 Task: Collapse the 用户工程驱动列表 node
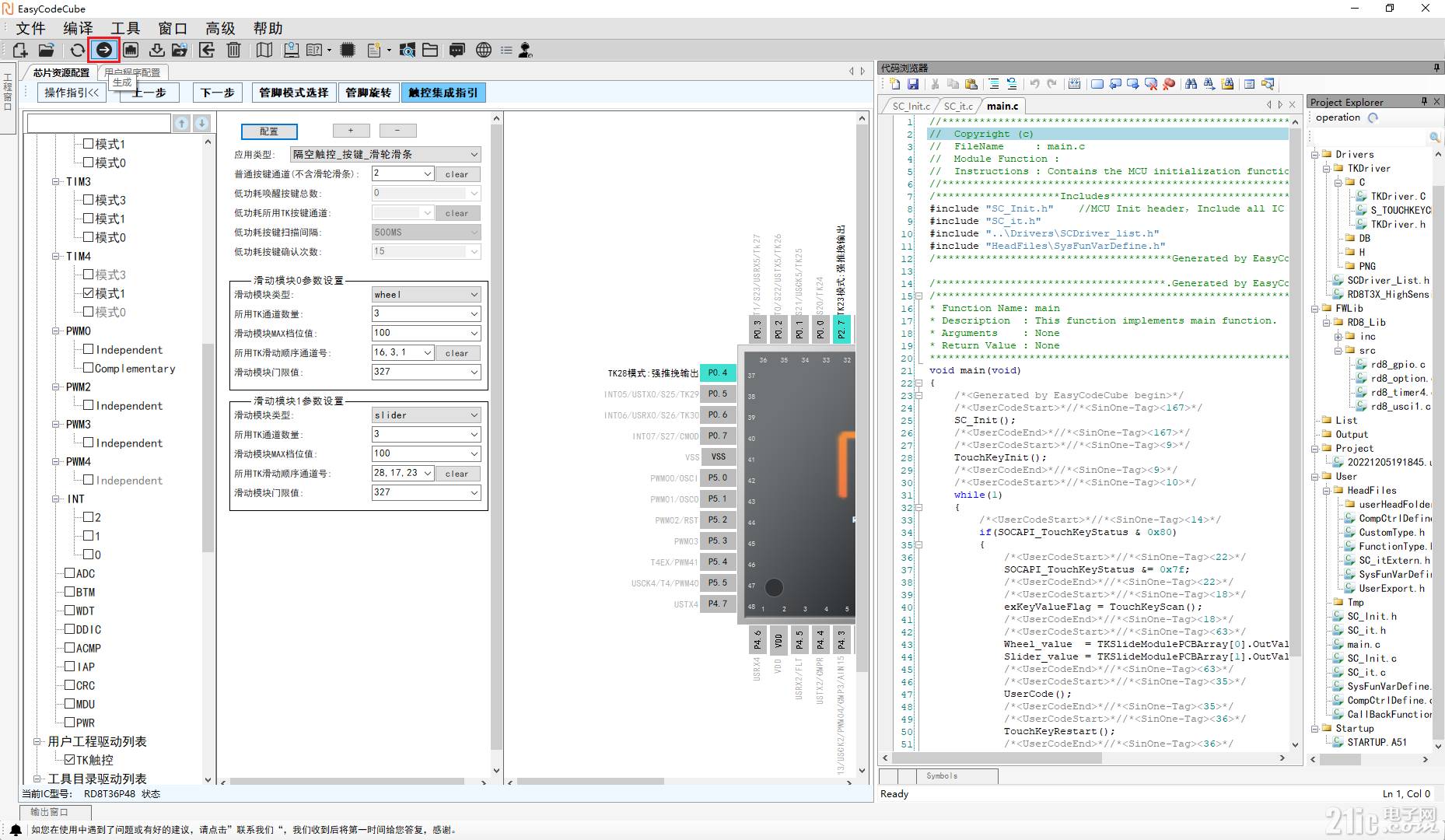37,741
